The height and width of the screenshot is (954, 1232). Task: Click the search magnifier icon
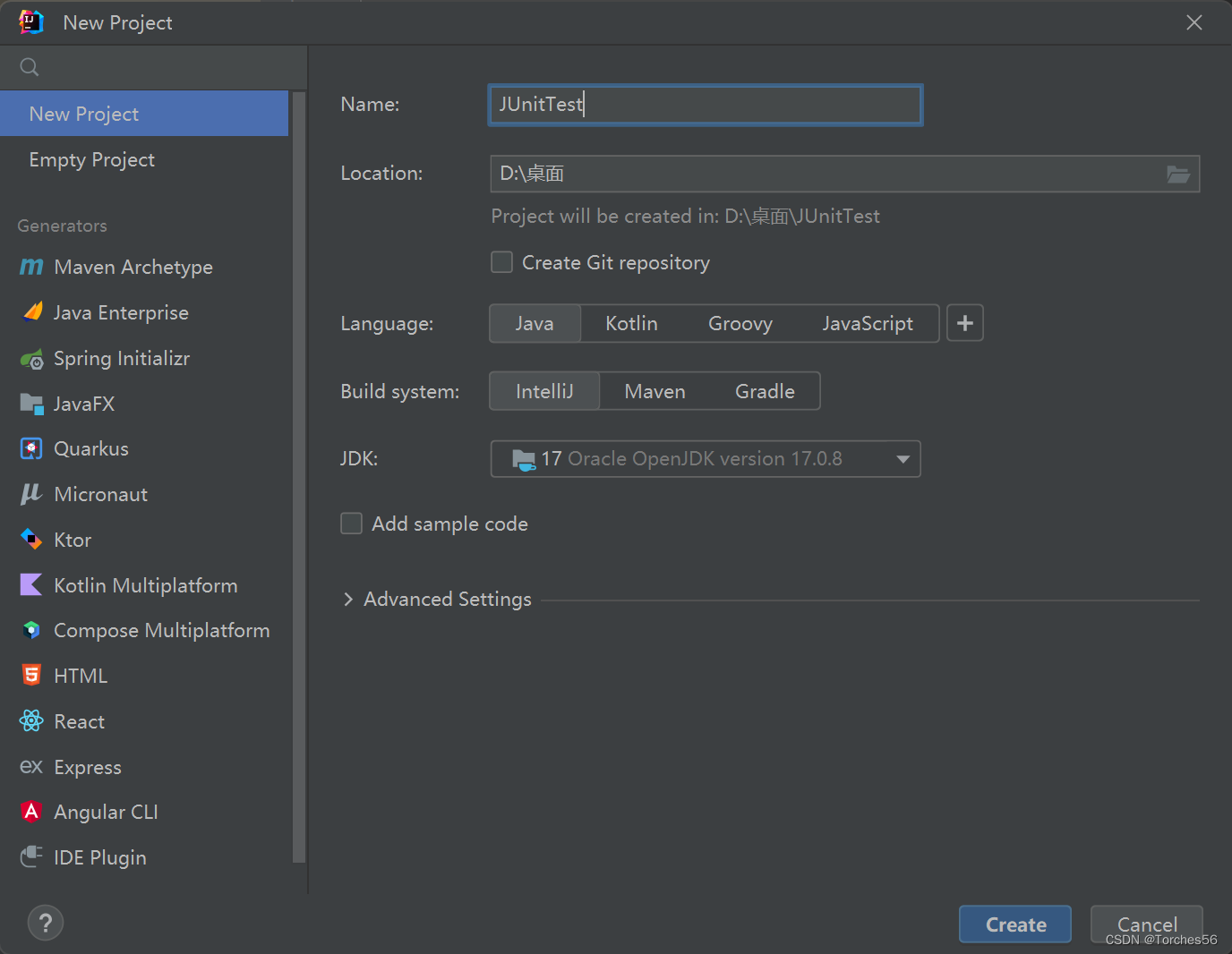point(30,67)
